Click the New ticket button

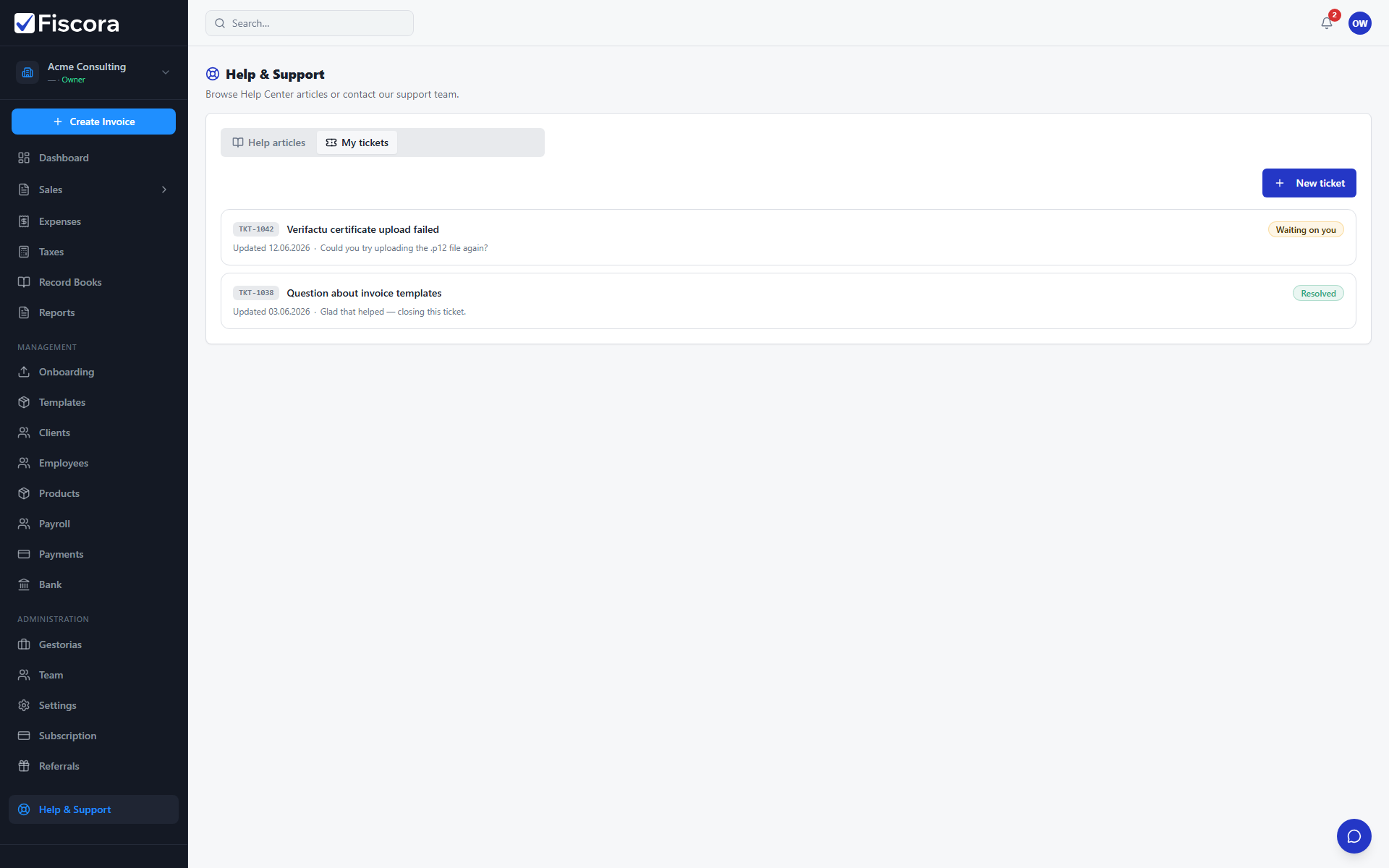click(1309, 183)
